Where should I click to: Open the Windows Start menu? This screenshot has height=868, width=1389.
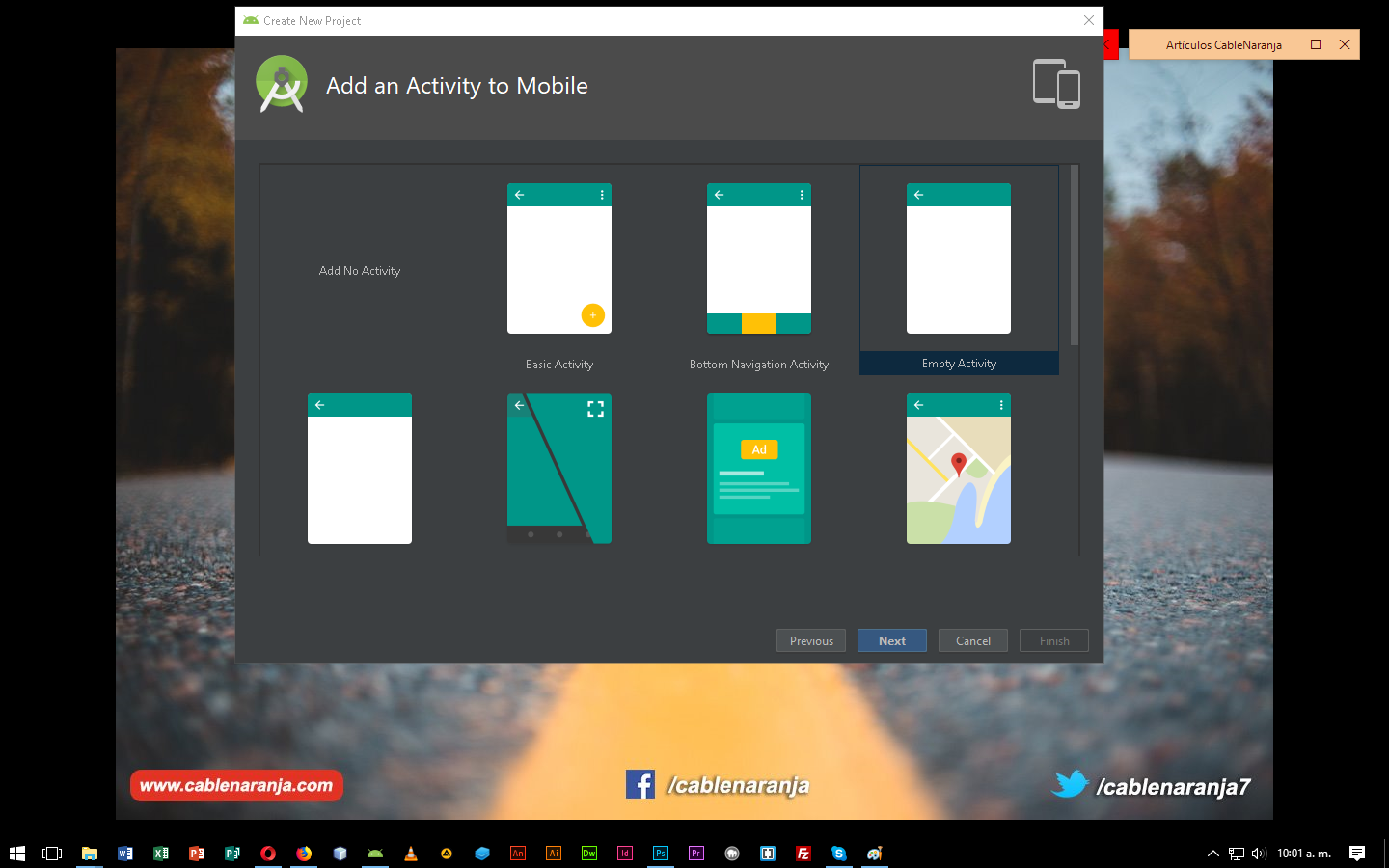17,854
